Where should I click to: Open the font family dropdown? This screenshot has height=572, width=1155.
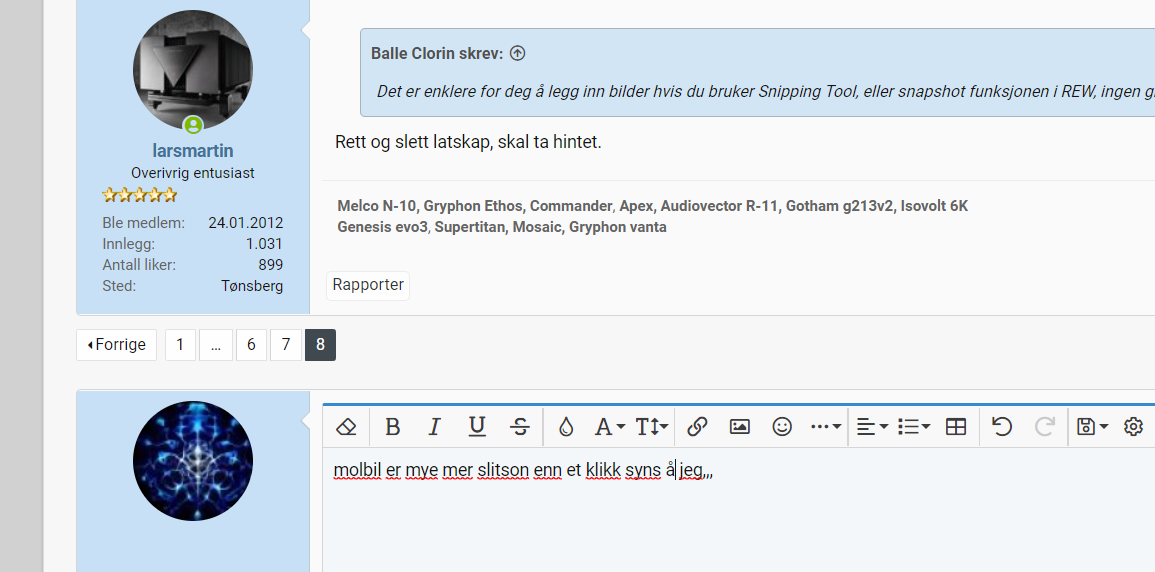609,426
